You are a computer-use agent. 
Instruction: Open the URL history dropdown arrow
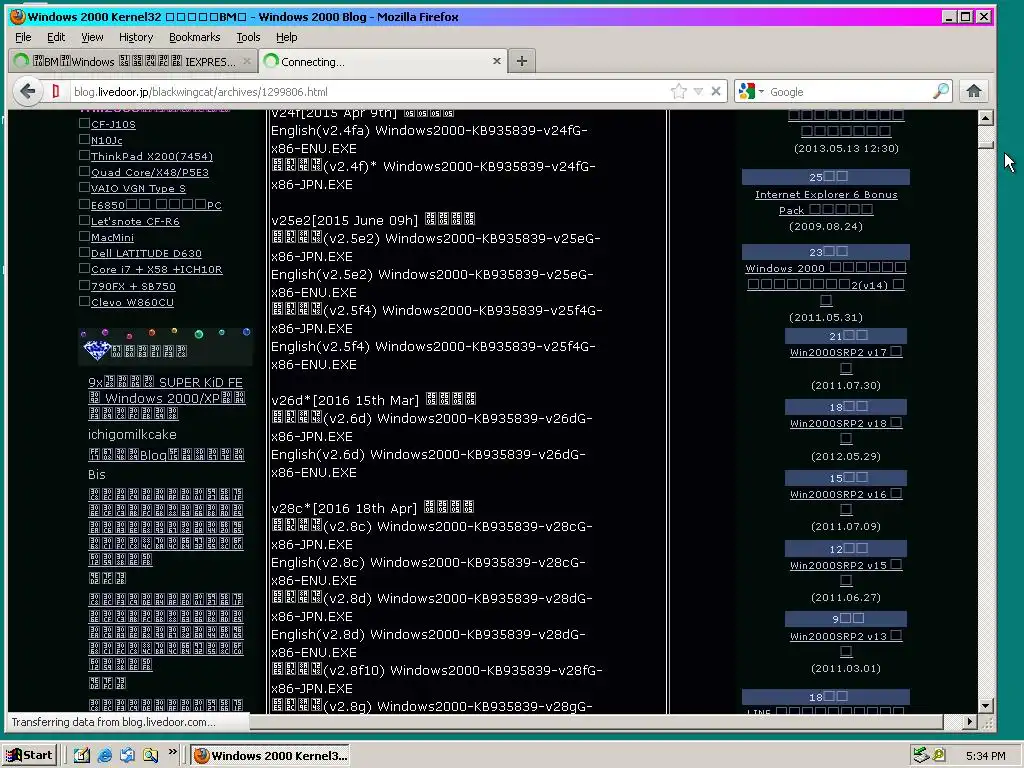coord(698,91)
